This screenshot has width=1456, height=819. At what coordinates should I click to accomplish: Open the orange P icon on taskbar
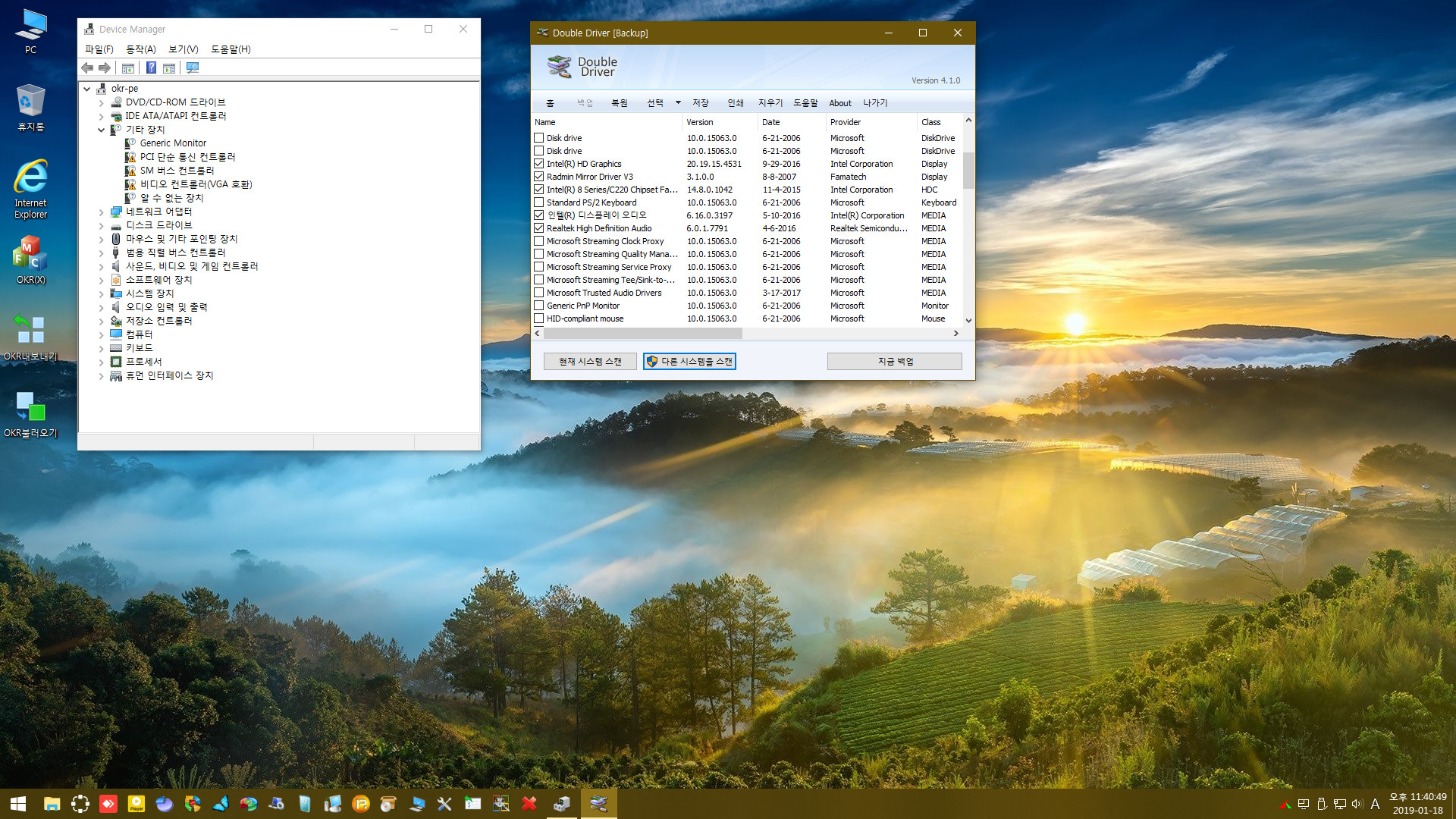point(361,804)
